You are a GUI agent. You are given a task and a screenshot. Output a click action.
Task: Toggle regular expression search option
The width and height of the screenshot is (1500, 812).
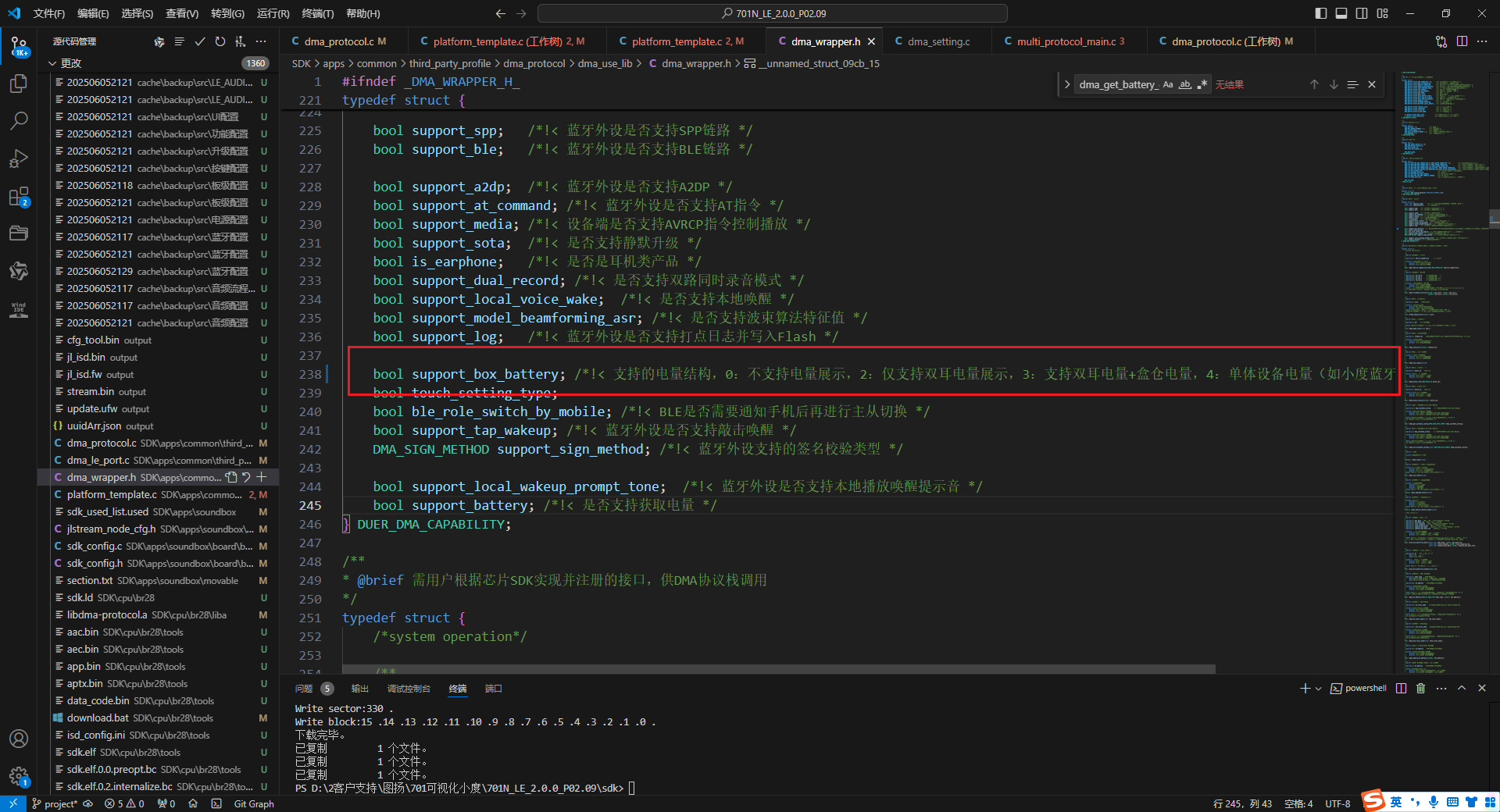point(1202,84)
